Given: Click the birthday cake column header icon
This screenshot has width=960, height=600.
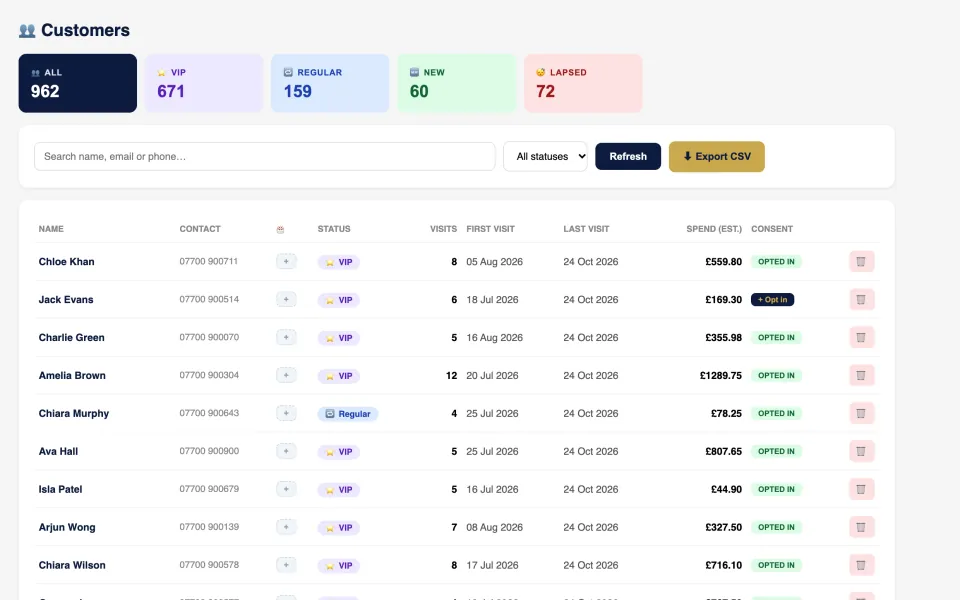Looking at the screenshot, I should point(280,230).
